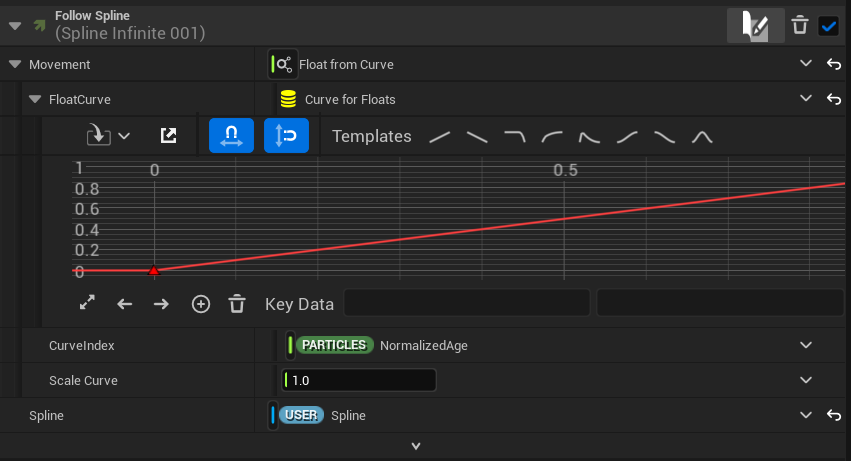
Task: Apply the first linear ramp-up curve template
Action: 440,137
